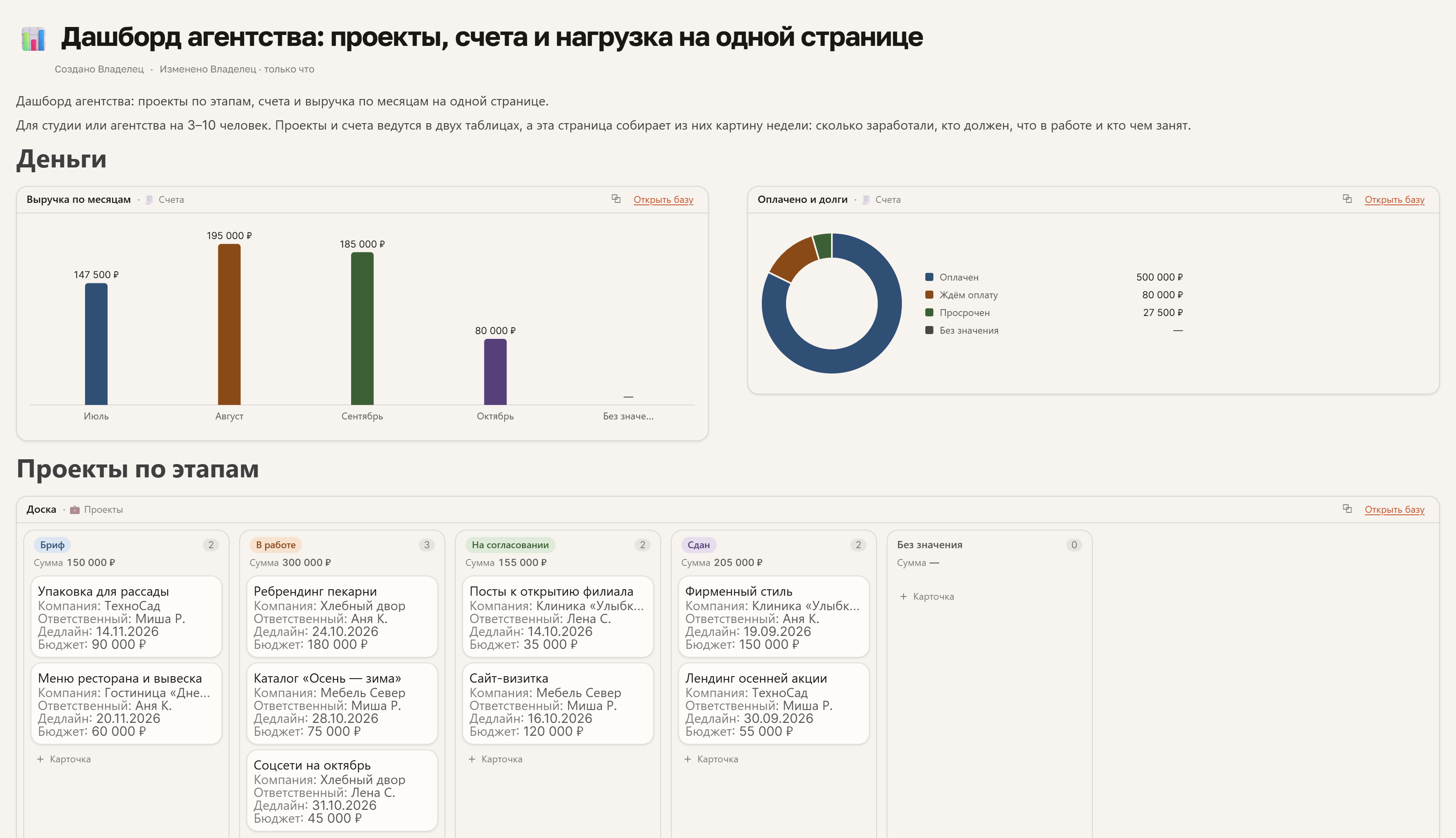The width and height of the screenshot is (1456, 838).
Task: Open expand icon in Выручка по месяцам widget
Action: click(x=616, y=198)
